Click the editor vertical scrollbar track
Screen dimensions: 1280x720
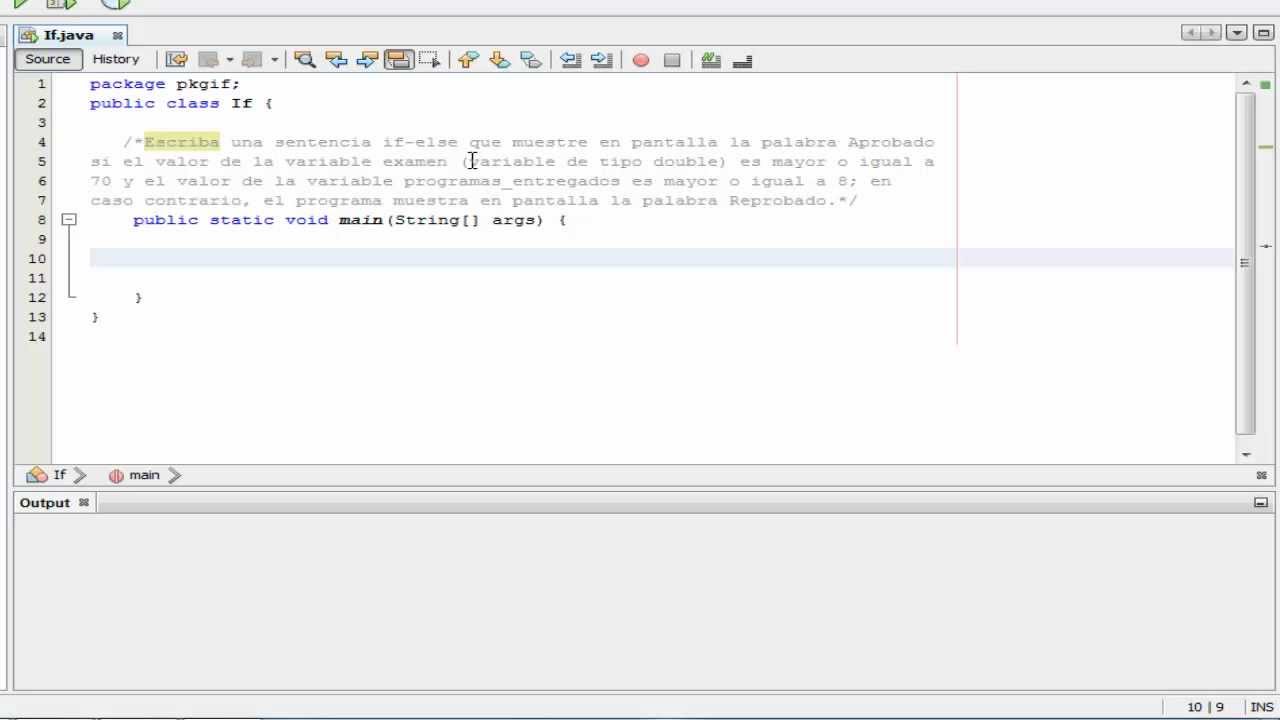pyautogui.click(x=1246, y=263)
